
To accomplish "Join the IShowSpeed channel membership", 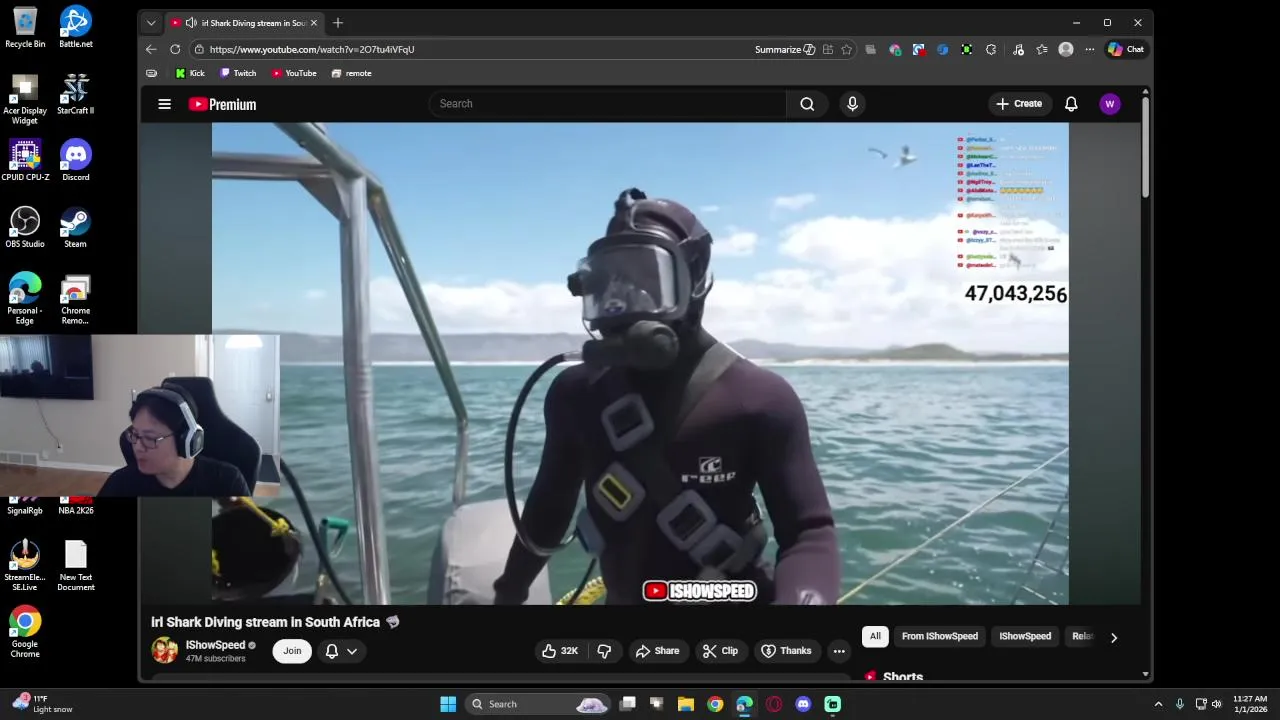I will (292, 651).
